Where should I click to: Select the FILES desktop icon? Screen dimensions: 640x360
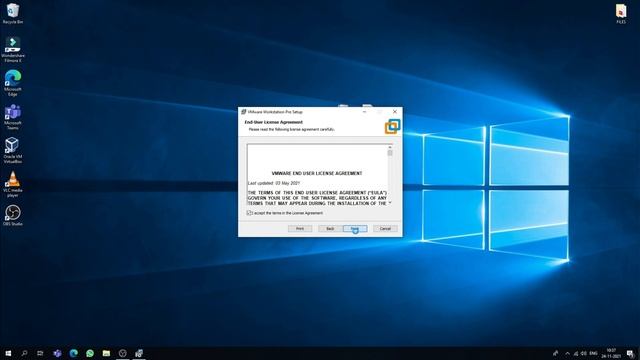tap(621, 13)
